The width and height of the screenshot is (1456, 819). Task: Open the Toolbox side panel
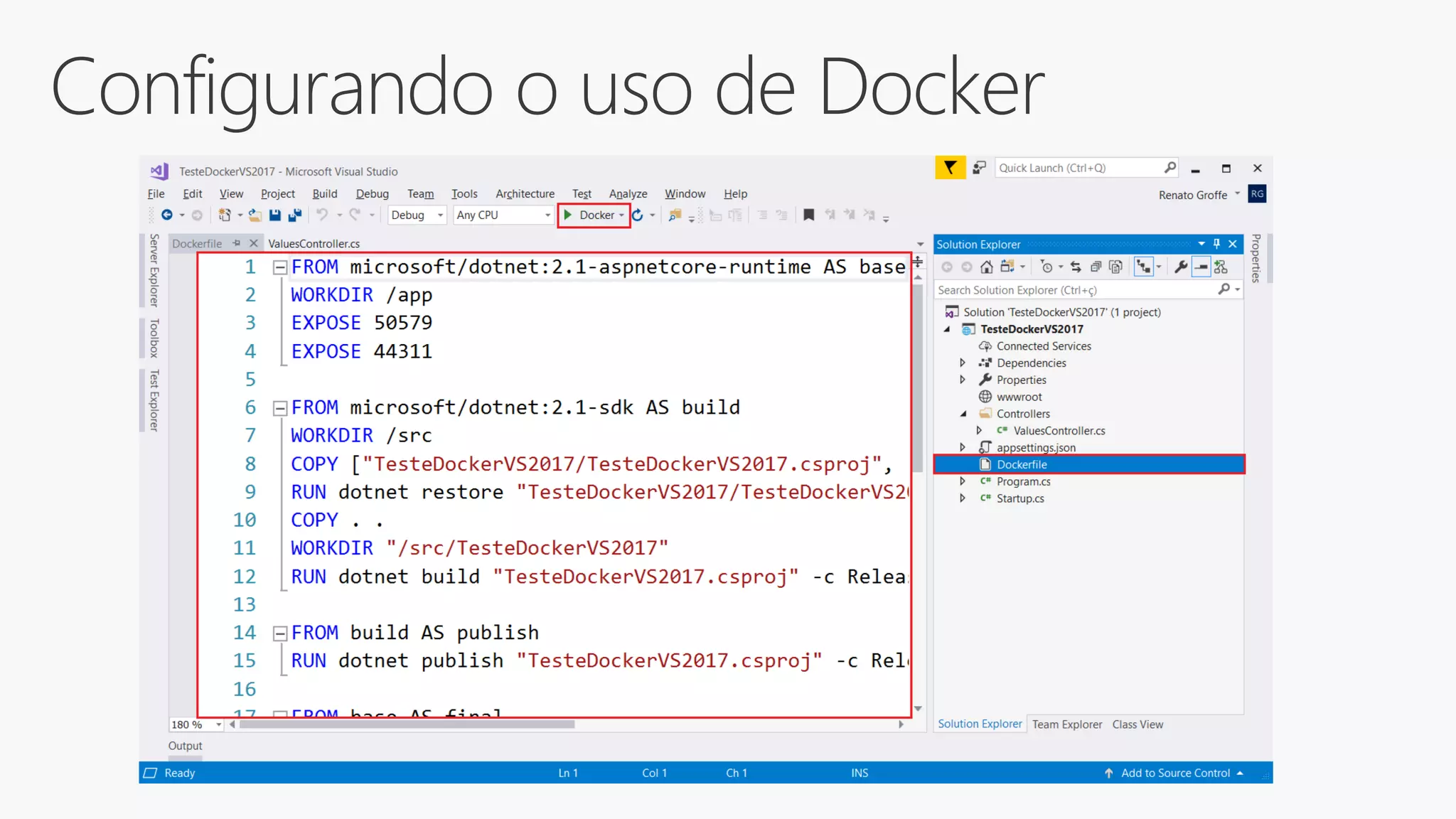coord(154,338)
